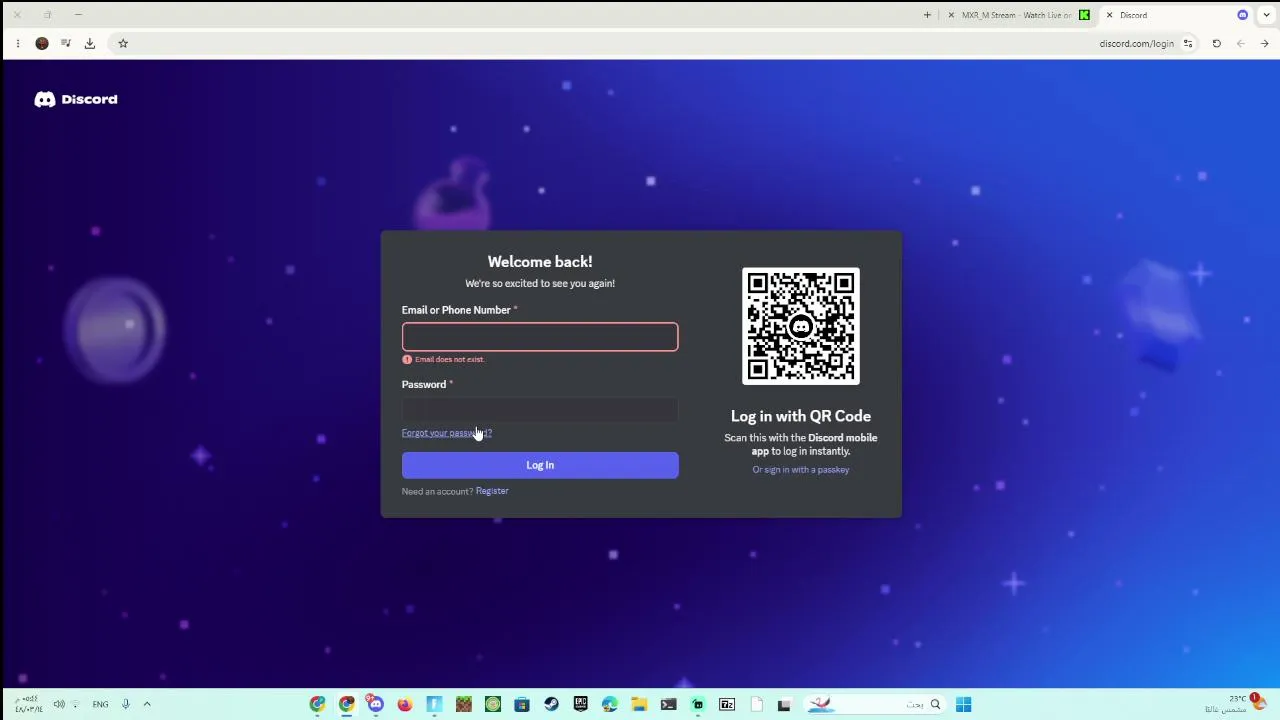The width and height of the screenshot is (1280, 720).
Task: Open the volume control in system tray
Action: coord(59,704)
